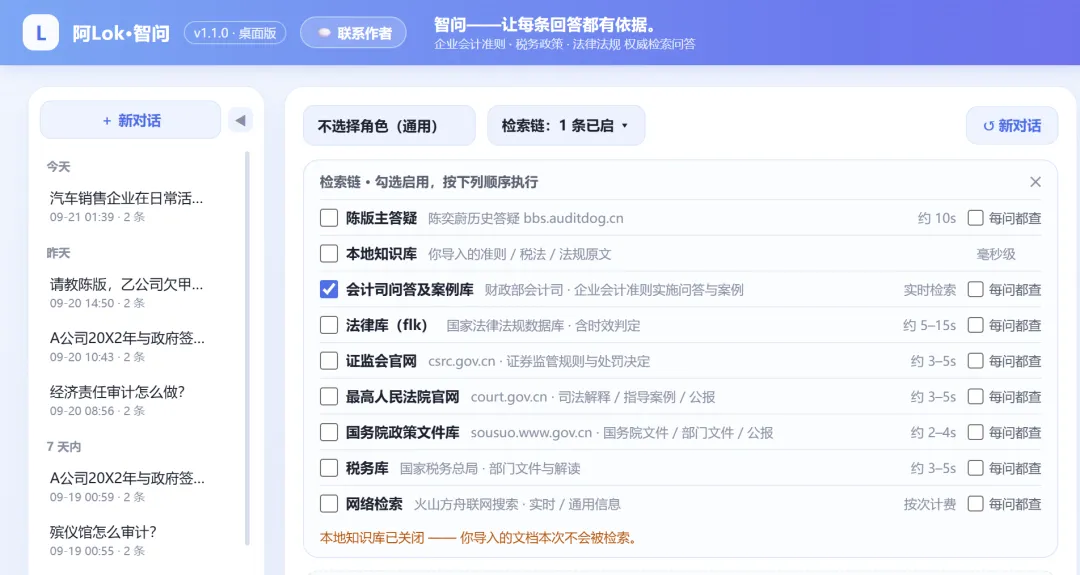Click the sidebar conversation list scrollbar
Screen dimensions: 1080x575
pos(247,348)
